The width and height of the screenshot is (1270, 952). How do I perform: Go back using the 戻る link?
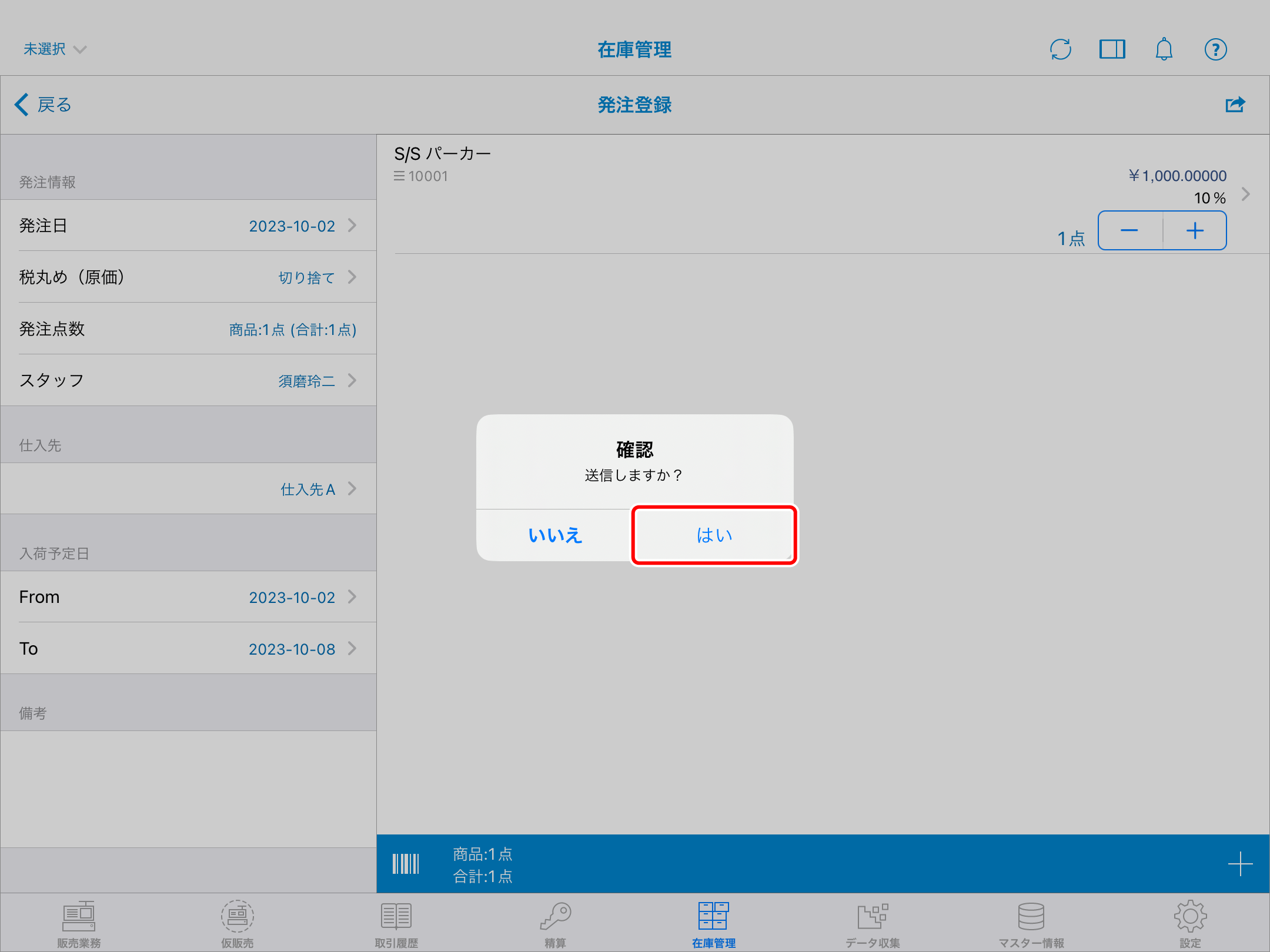(x=43, y=105)
